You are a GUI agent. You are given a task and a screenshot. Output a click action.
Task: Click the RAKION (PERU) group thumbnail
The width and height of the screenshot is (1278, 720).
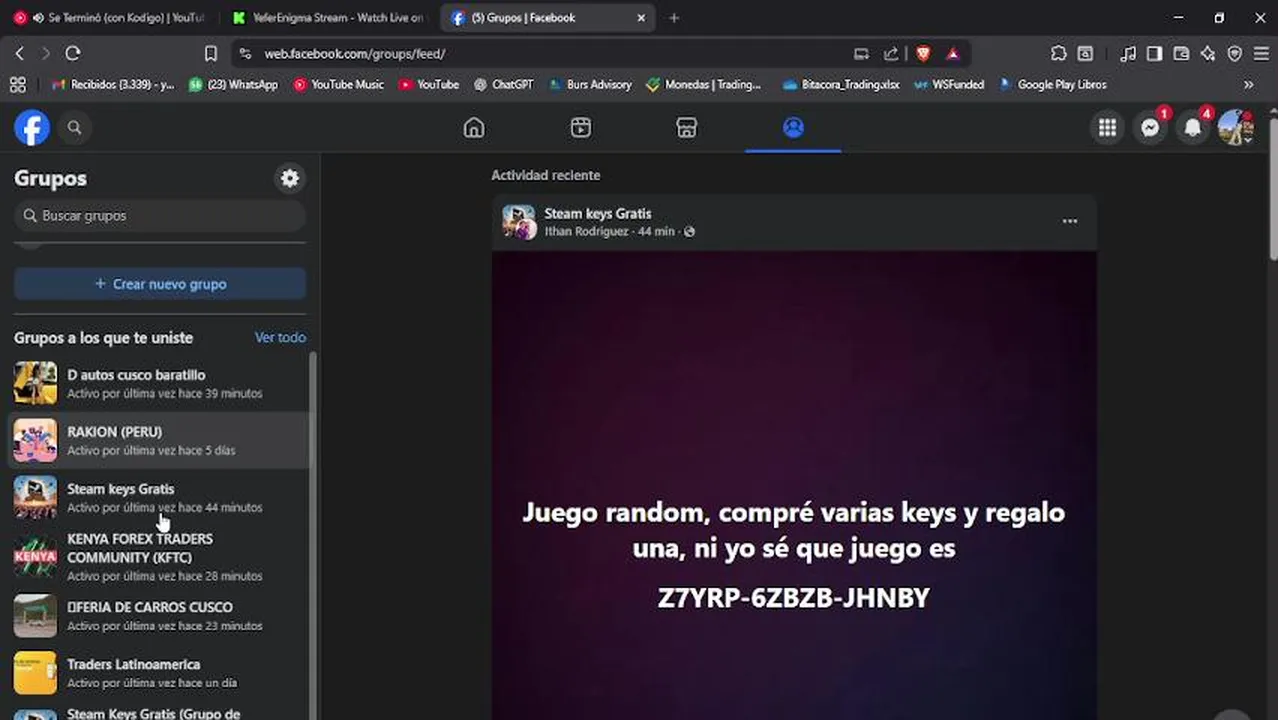[x=35, y=440]
